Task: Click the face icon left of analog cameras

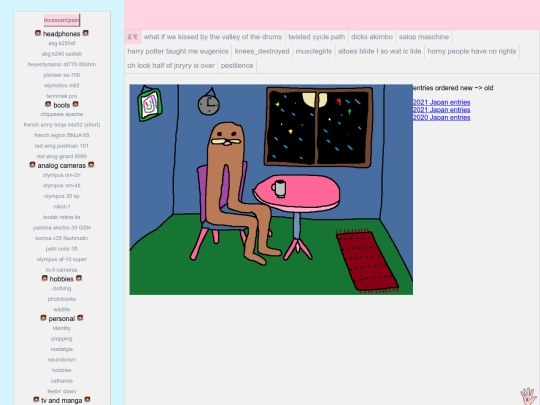Action: (x=32, y=165)
